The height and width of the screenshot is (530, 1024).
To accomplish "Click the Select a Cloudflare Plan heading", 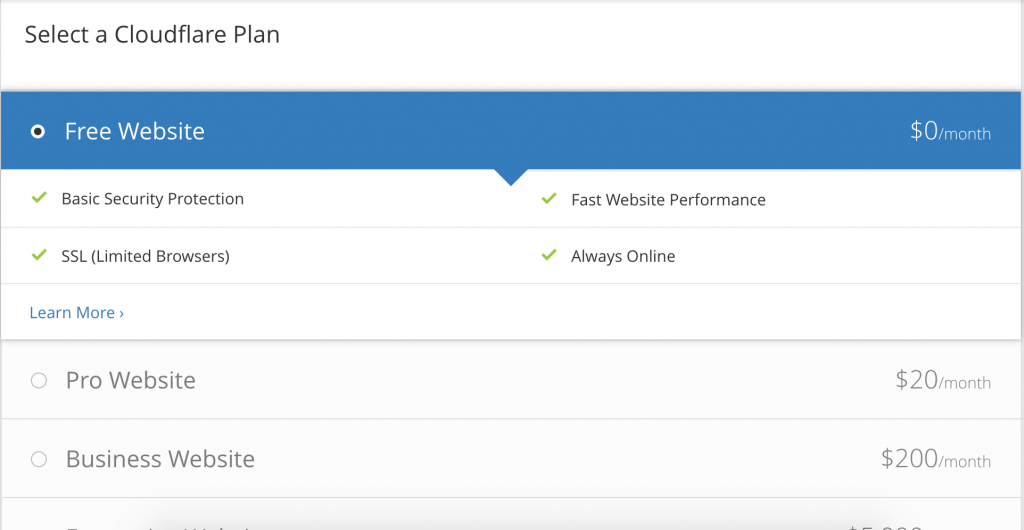I will point(152,34).
